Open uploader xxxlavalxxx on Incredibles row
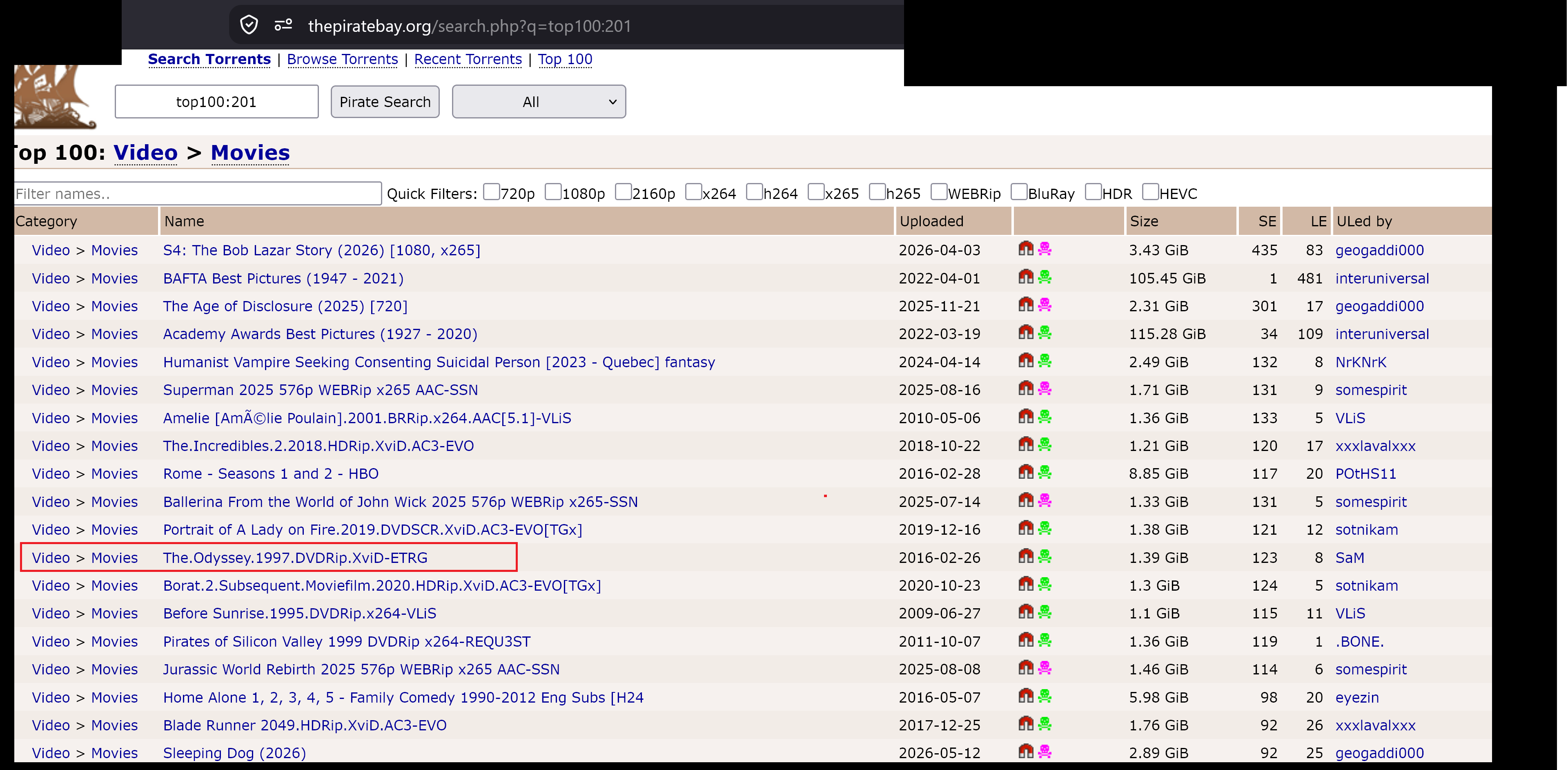The height and width of the screenshot is (770, 1568). 1375,446
